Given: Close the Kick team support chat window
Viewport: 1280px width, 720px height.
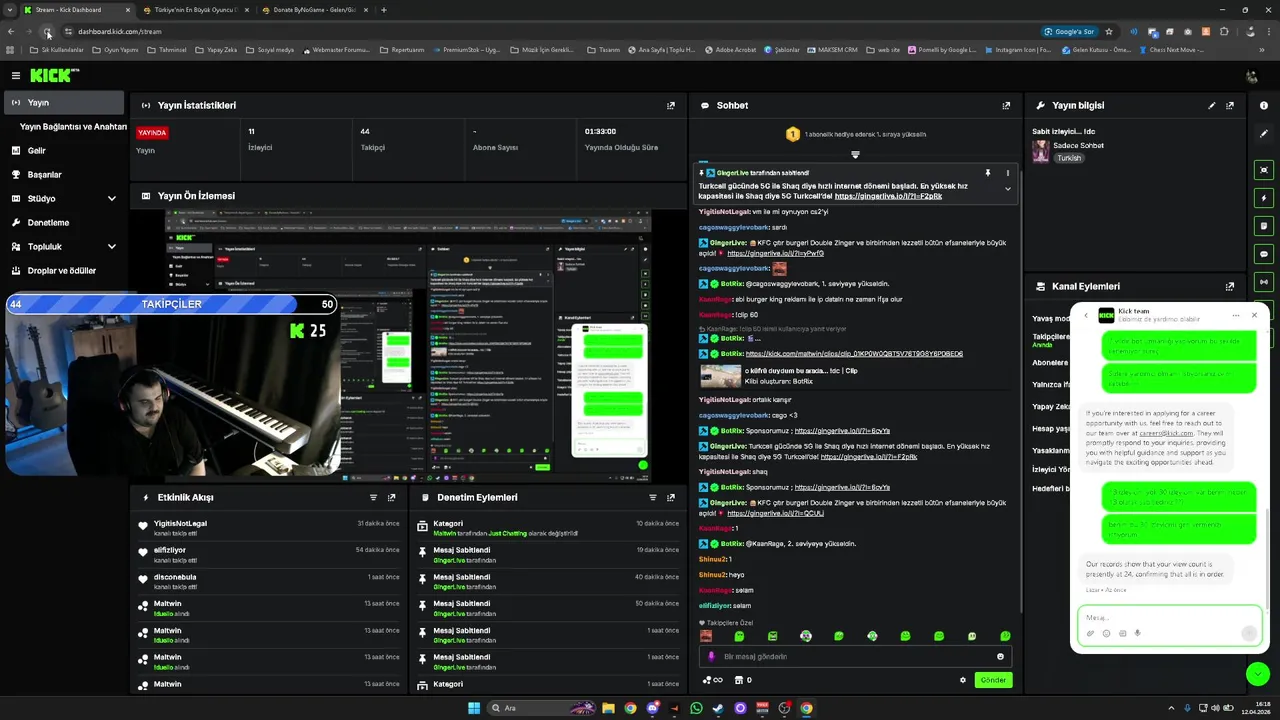Looking at the screenshot, I should [x=1254, y=316].
